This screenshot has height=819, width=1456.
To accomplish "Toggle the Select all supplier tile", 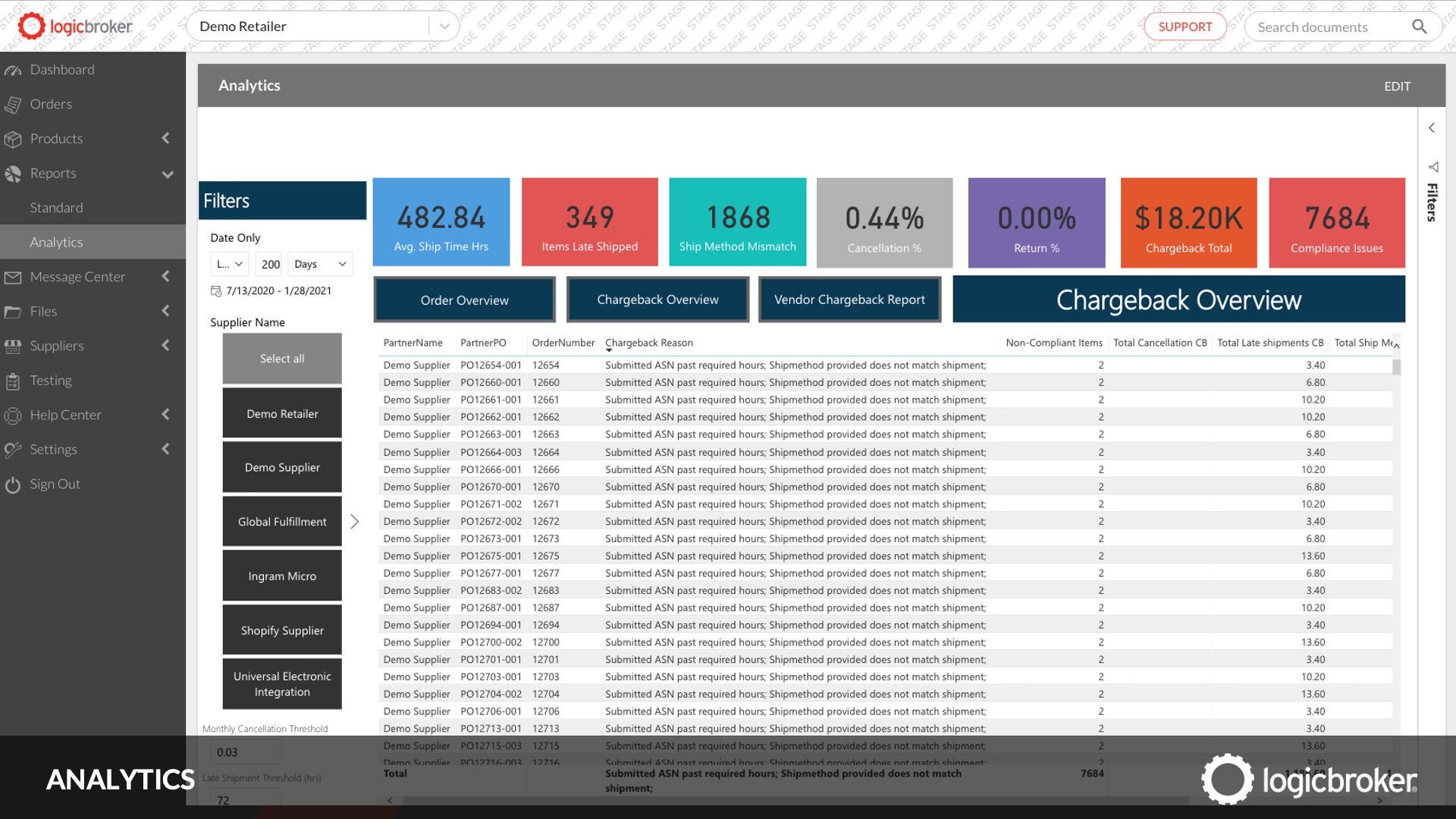I will pyautogui.click(x=282, y=359).
